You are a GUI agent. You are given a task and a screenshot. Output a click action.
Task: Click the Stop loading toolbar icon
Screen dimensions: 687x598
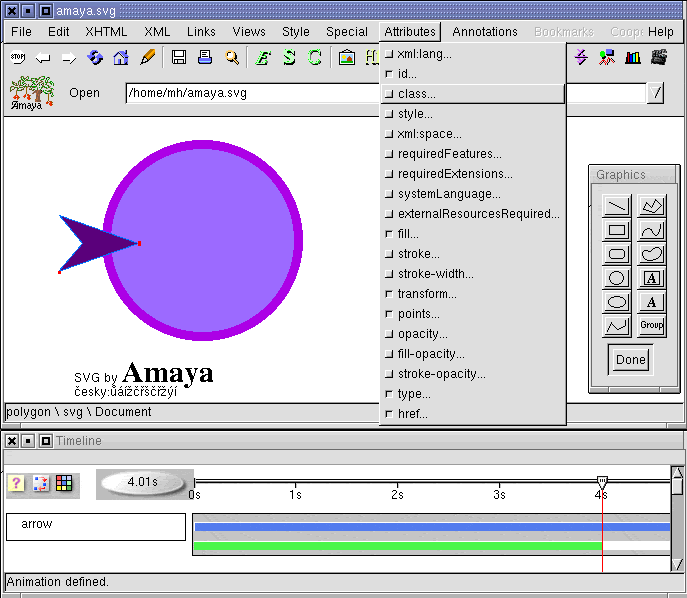click(18, 57)
